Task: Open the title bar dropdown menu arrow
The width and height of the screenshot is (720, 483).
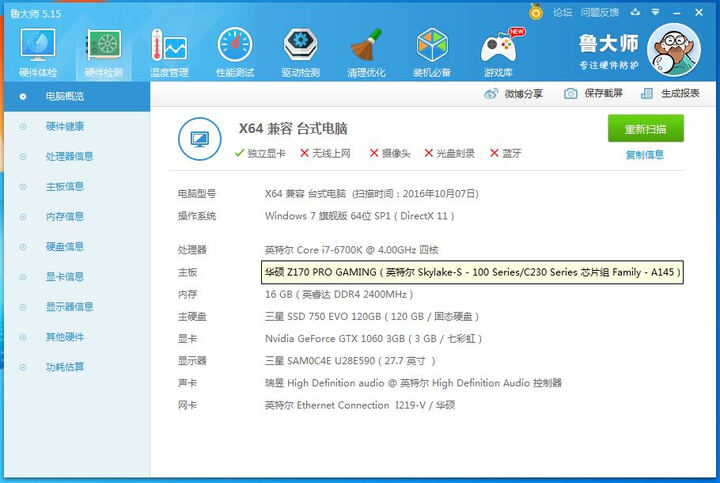Action: tap(656, 12)
